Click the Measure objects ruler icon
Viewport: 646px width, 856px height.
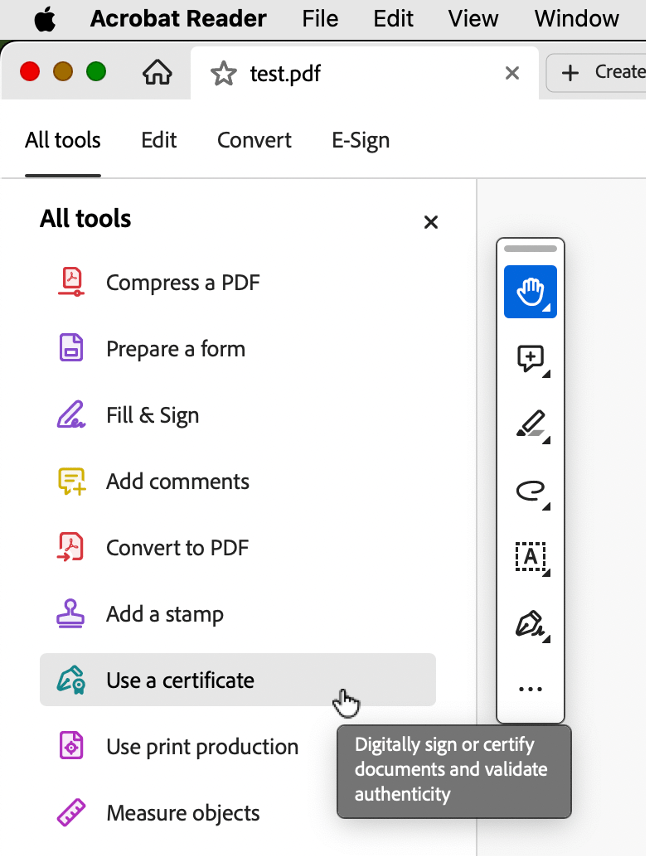[x=72, y=813]
